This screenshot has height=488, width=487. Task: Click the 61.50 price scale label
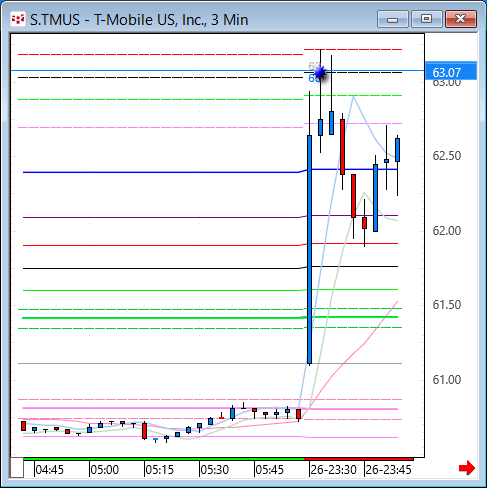pyautogui.click(x=447, y=305)
